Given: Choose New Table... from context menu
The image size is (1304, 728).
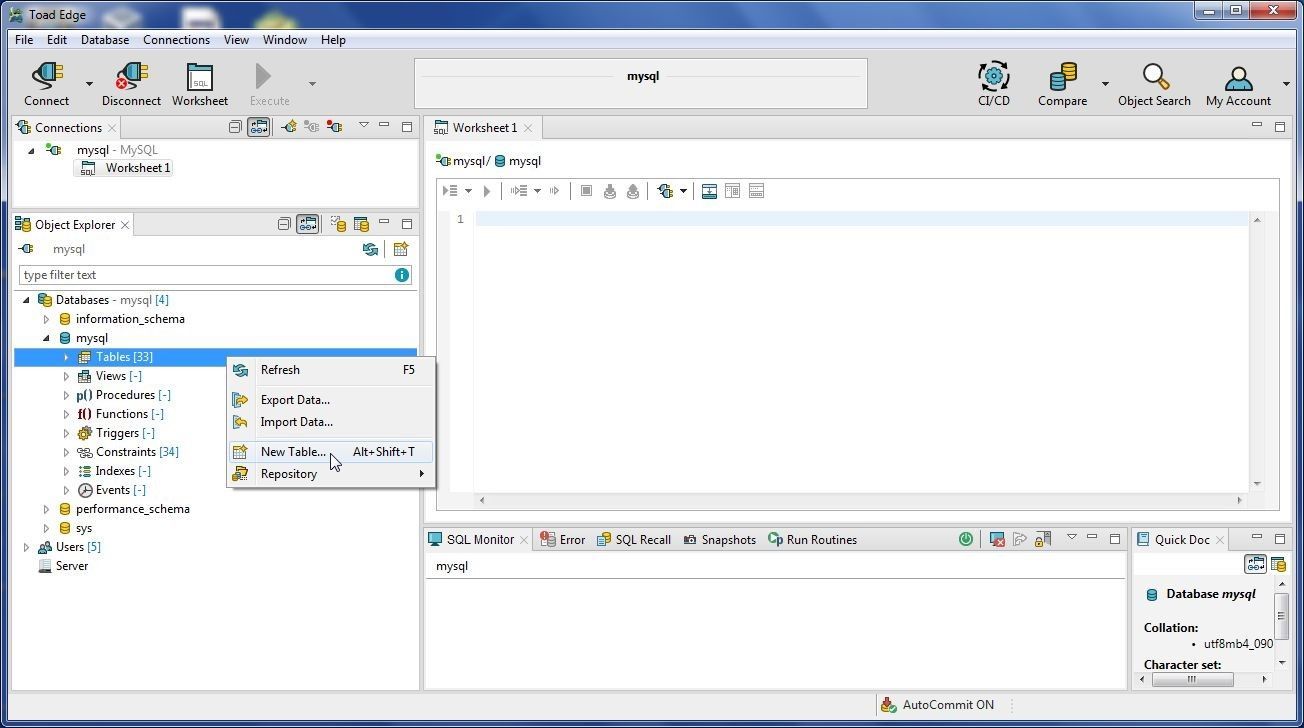Looking at the screenshot, I should [331, 452].
